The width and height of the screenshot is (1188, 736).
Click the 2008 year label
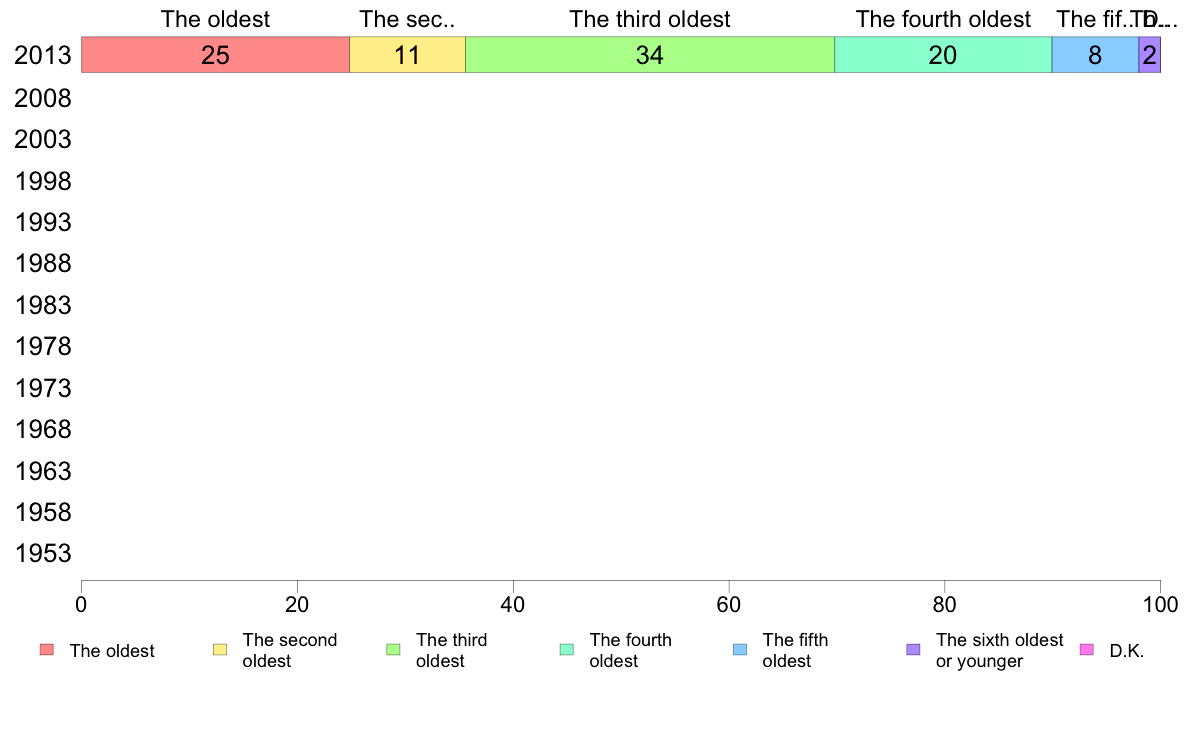pos(43,99)
